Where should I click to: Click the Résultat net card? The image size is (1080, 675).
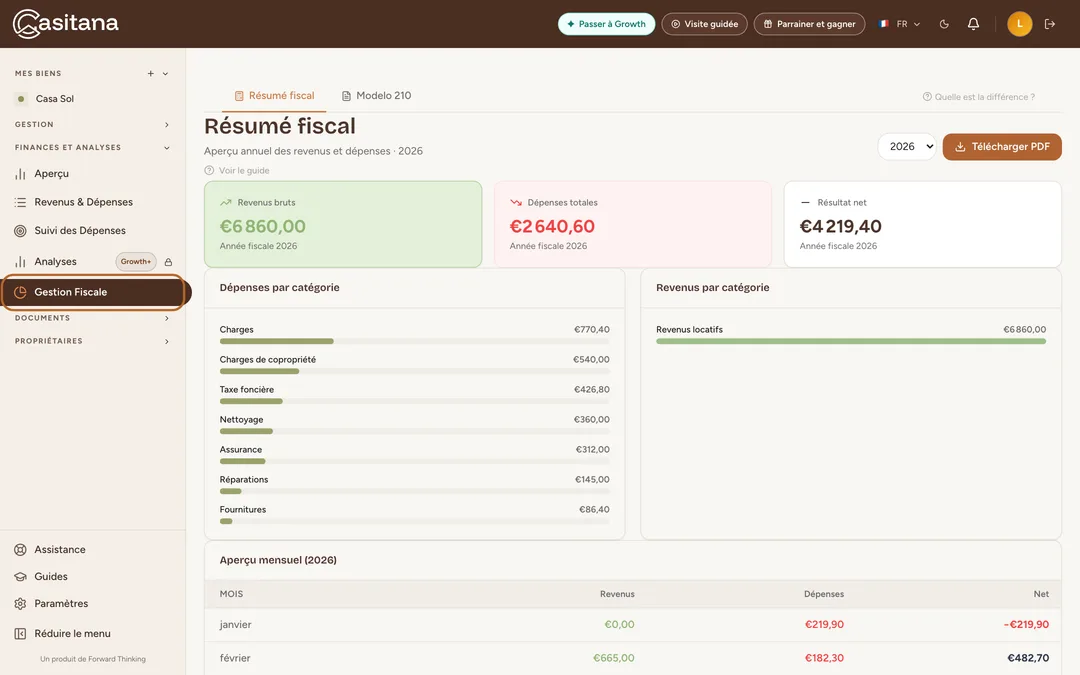[x=922, y=225]
